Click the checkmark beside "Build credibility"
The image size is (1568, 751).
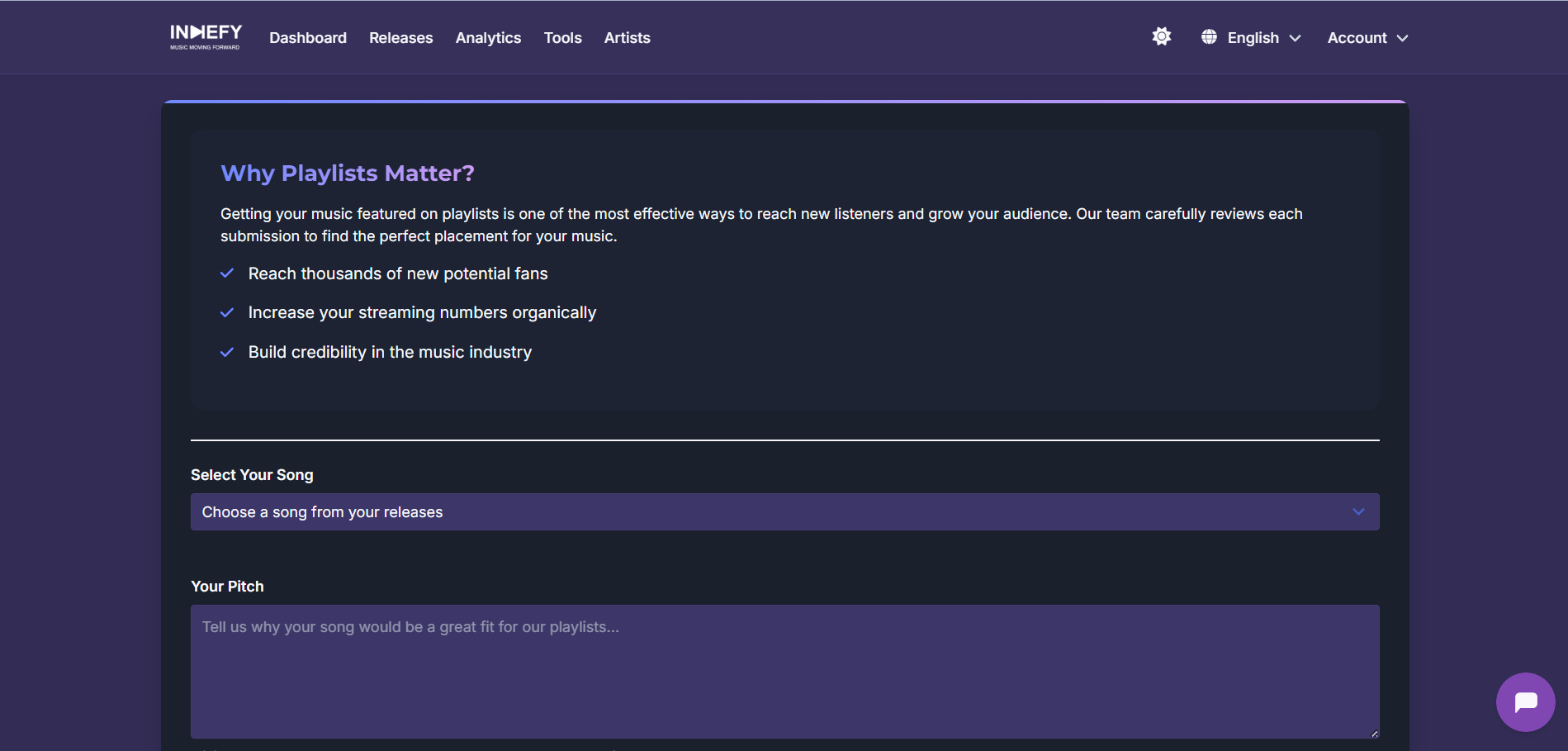[227, 353]
